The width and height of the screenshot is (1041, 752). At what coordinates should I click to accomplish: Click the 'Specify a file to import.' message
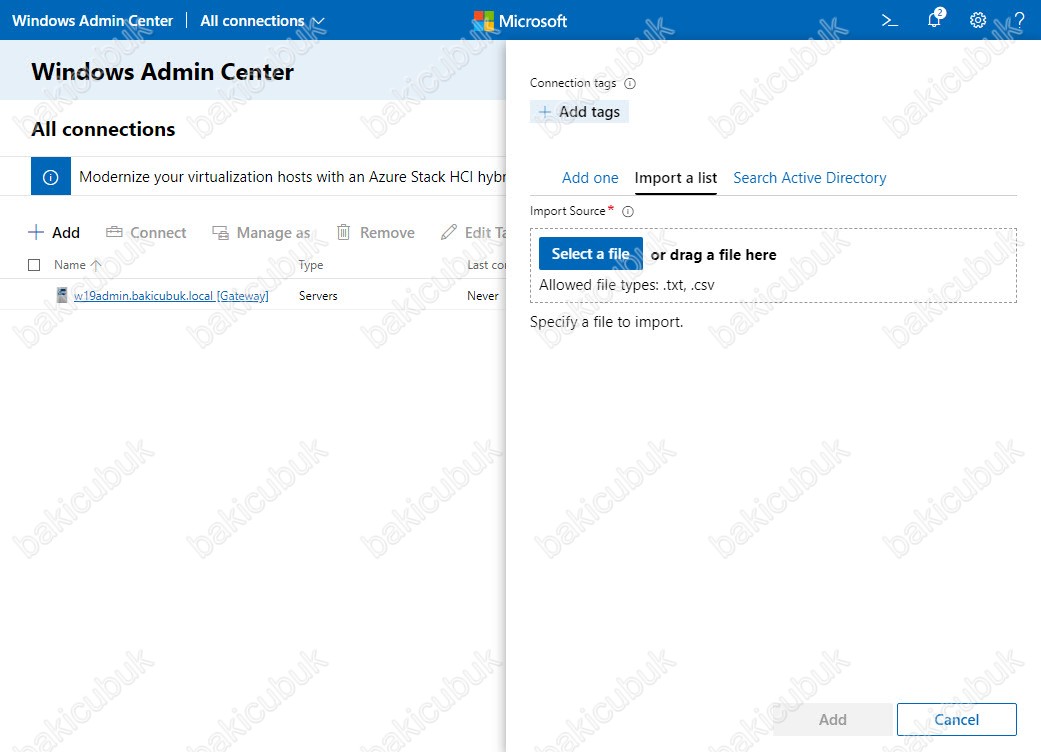[x=606, y=322]
